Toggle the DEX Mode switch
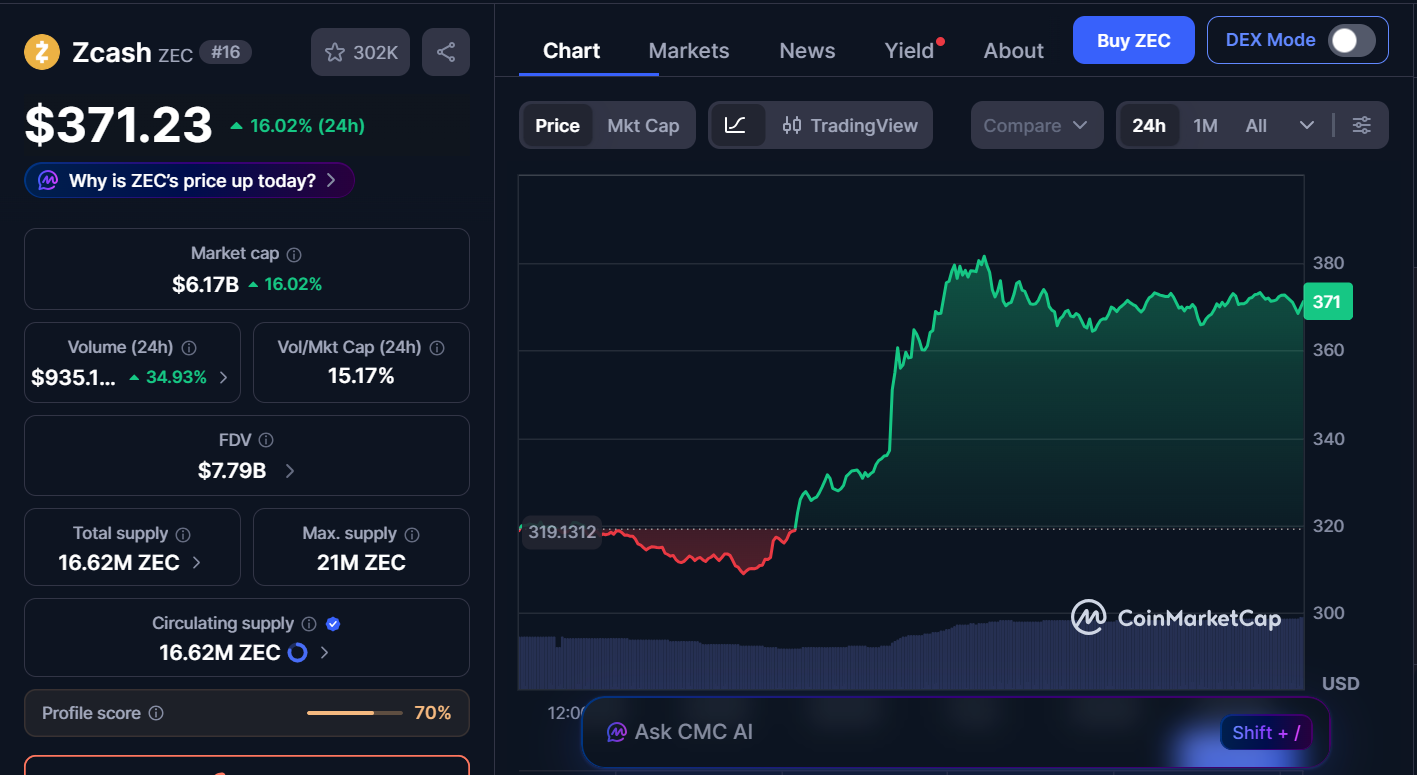This screenshot has height=775, width=1417. pos(1352,40)
